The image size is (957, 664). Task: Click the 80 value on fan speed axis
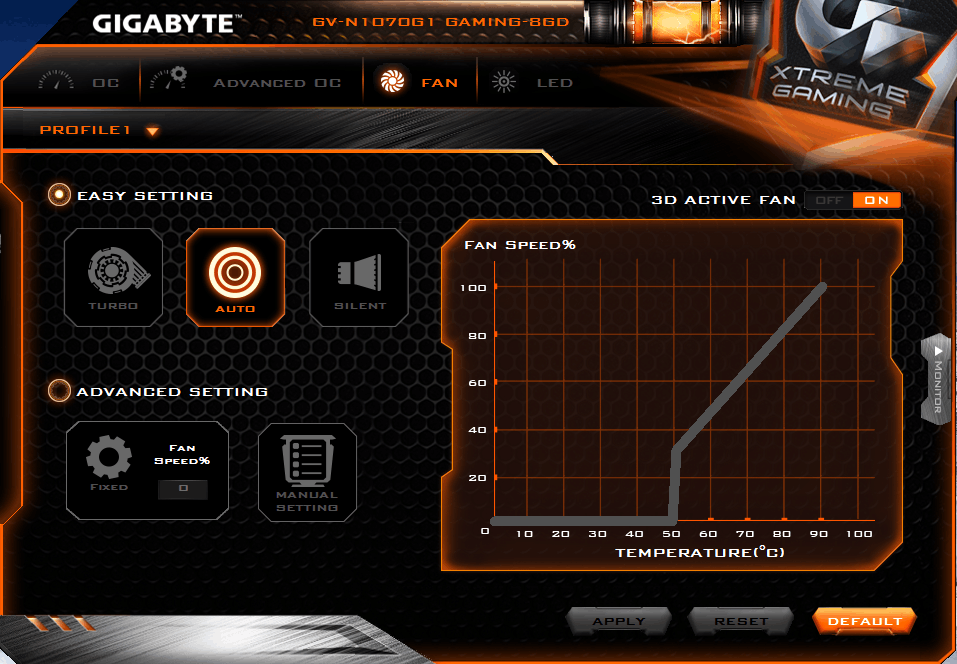tap(477, 336)
